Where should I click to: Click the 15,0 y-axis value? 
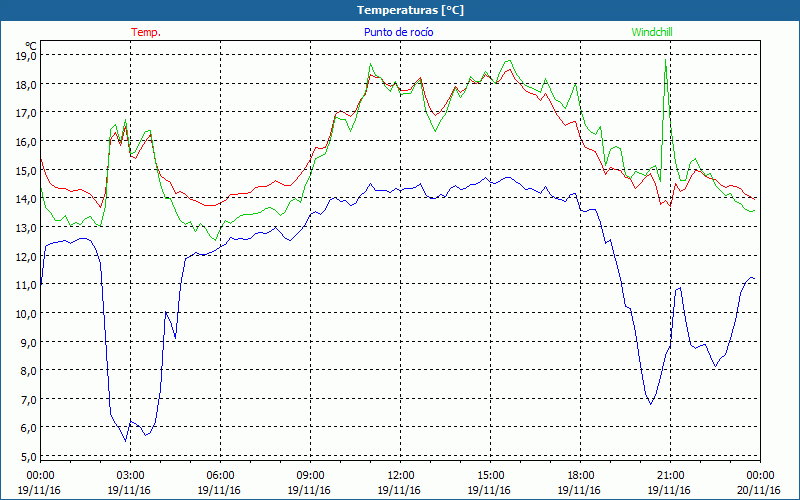point(26,170)
